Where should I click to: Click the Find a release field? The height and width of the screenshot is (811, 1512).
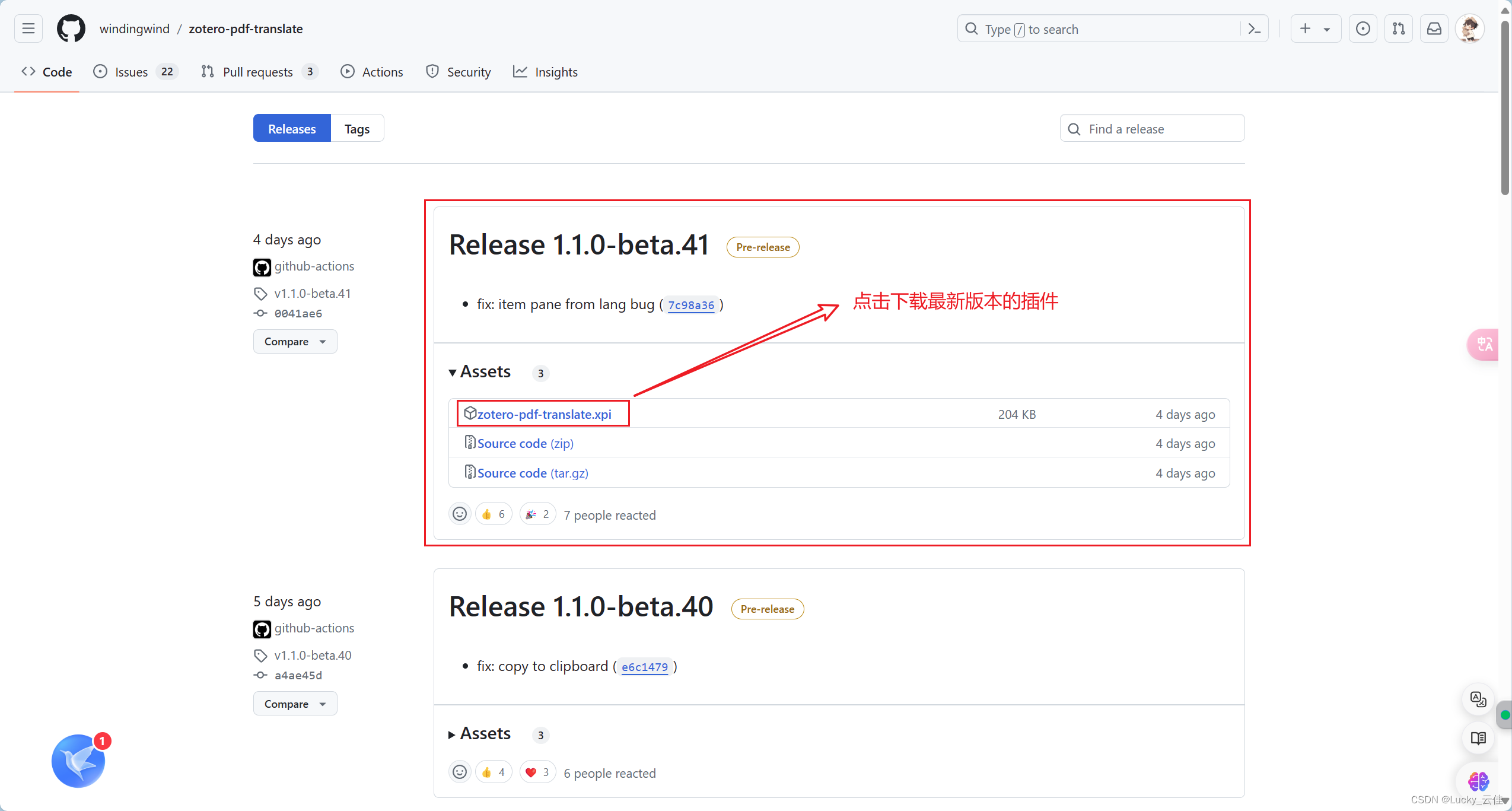click(x=1152, y=129)
